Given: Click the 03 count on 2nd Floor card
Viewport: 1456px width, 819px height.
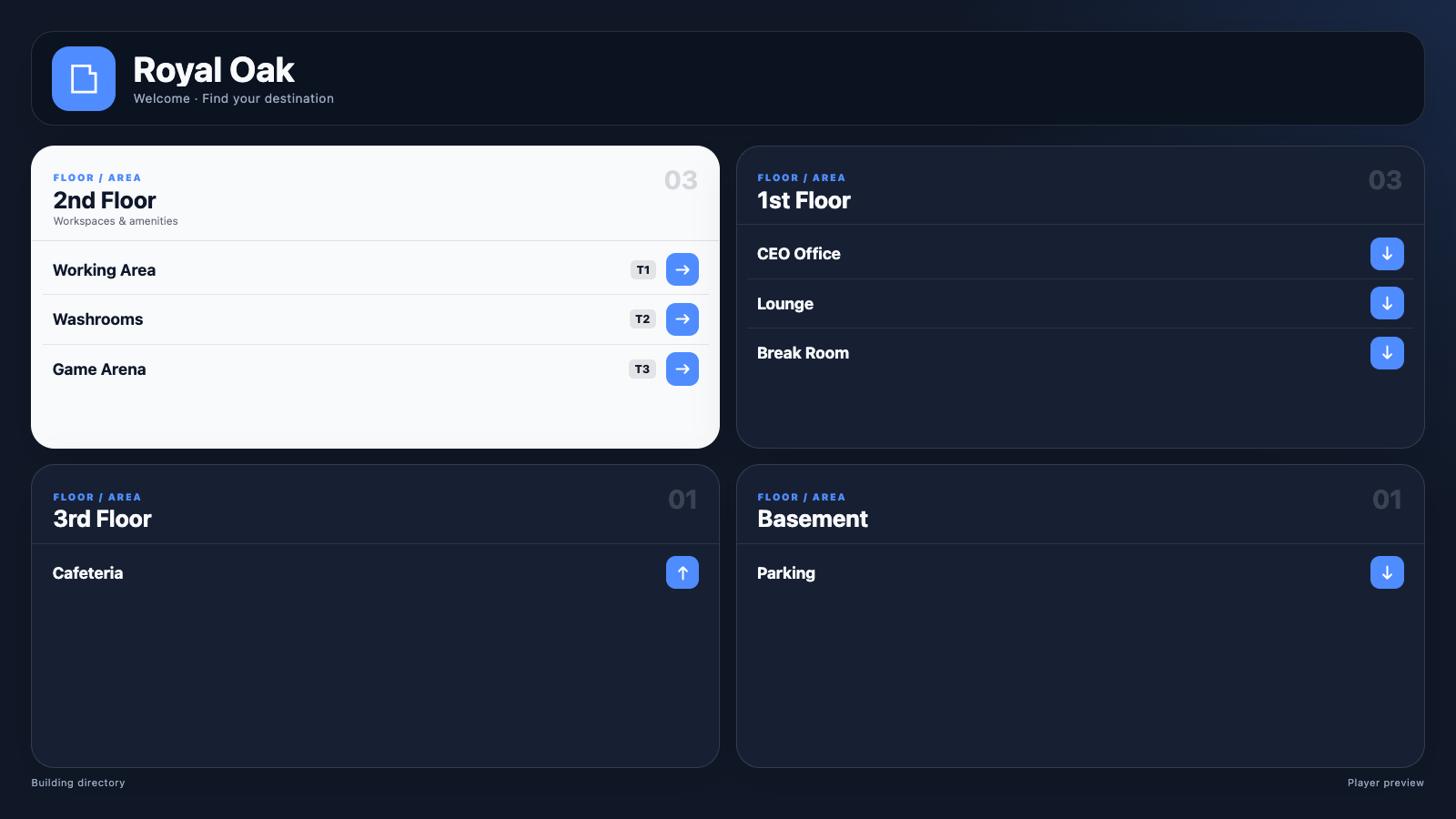Looking at the screenshot, I should tap(681, 180).
